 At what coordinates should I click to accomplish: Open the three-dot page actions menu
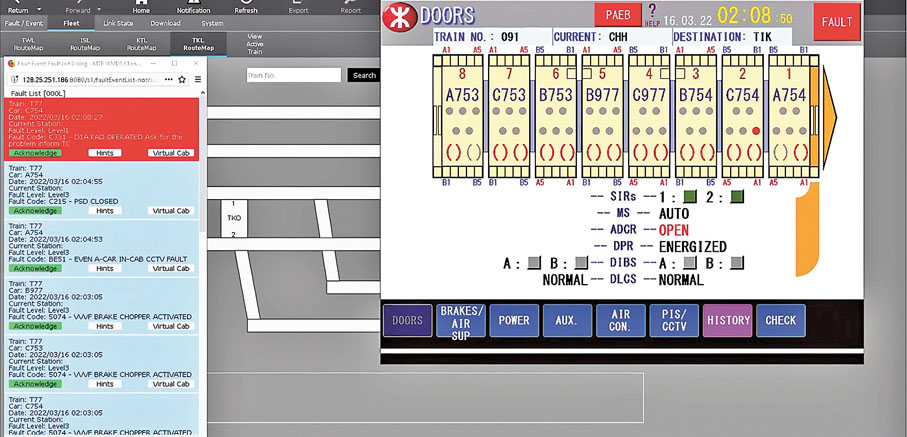point(166,79)
